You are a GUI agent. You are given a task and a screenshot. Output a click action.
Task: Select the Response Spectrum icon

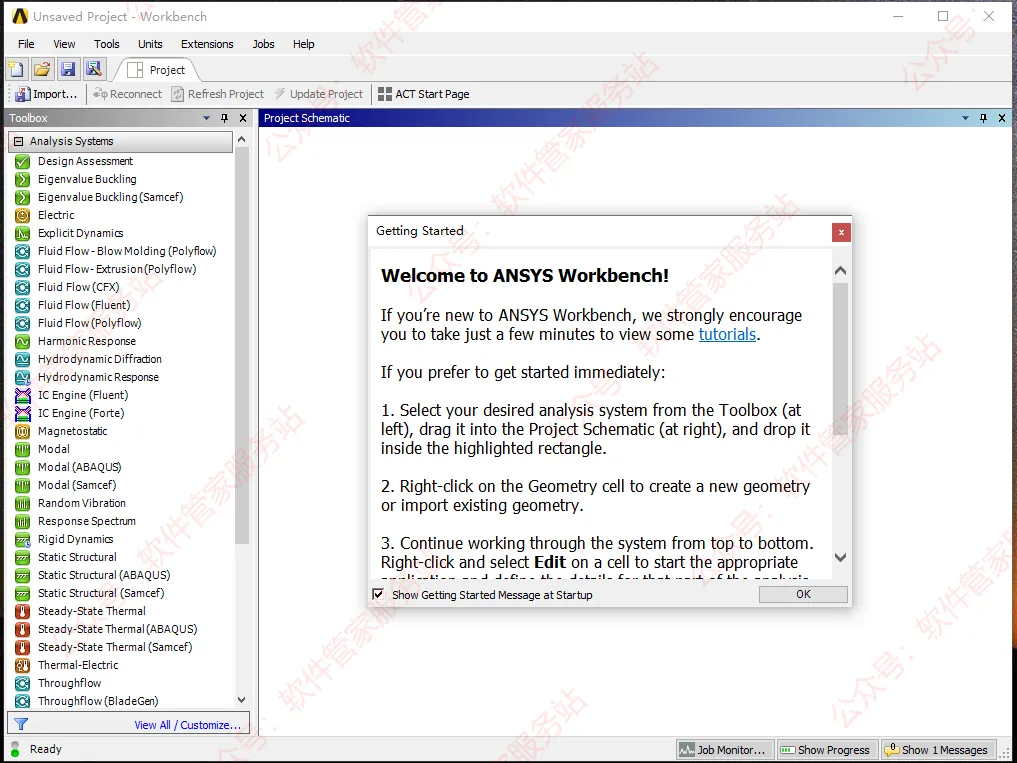[23, 522]
